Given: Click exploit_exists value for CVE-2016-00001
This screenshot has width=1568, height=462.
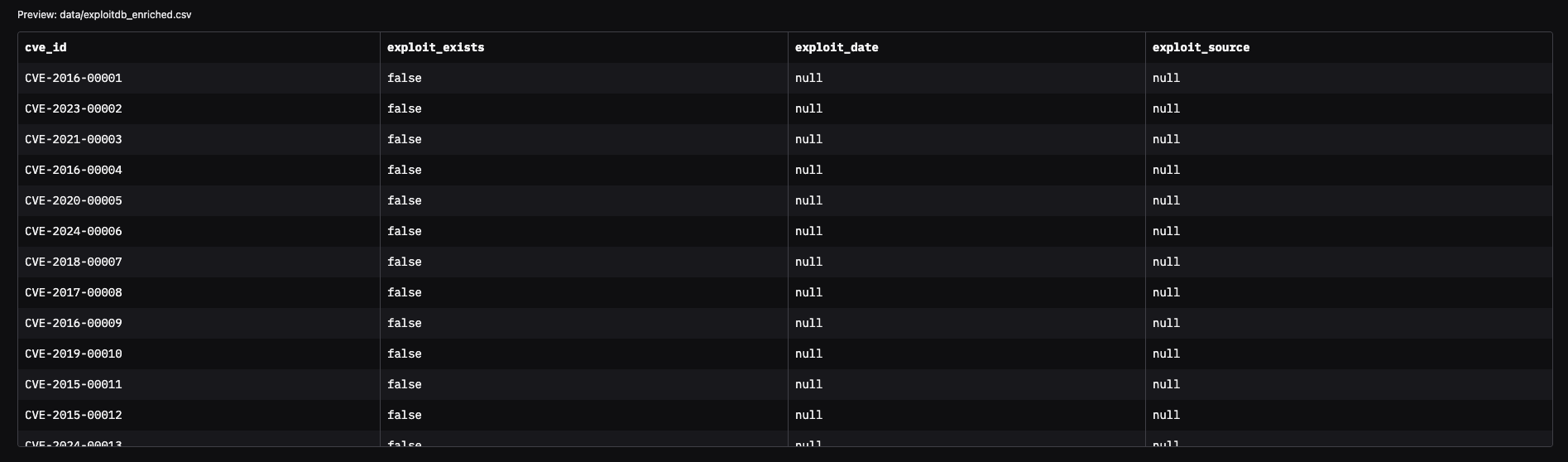Looking at the screenshot, I should coord(405,78).
